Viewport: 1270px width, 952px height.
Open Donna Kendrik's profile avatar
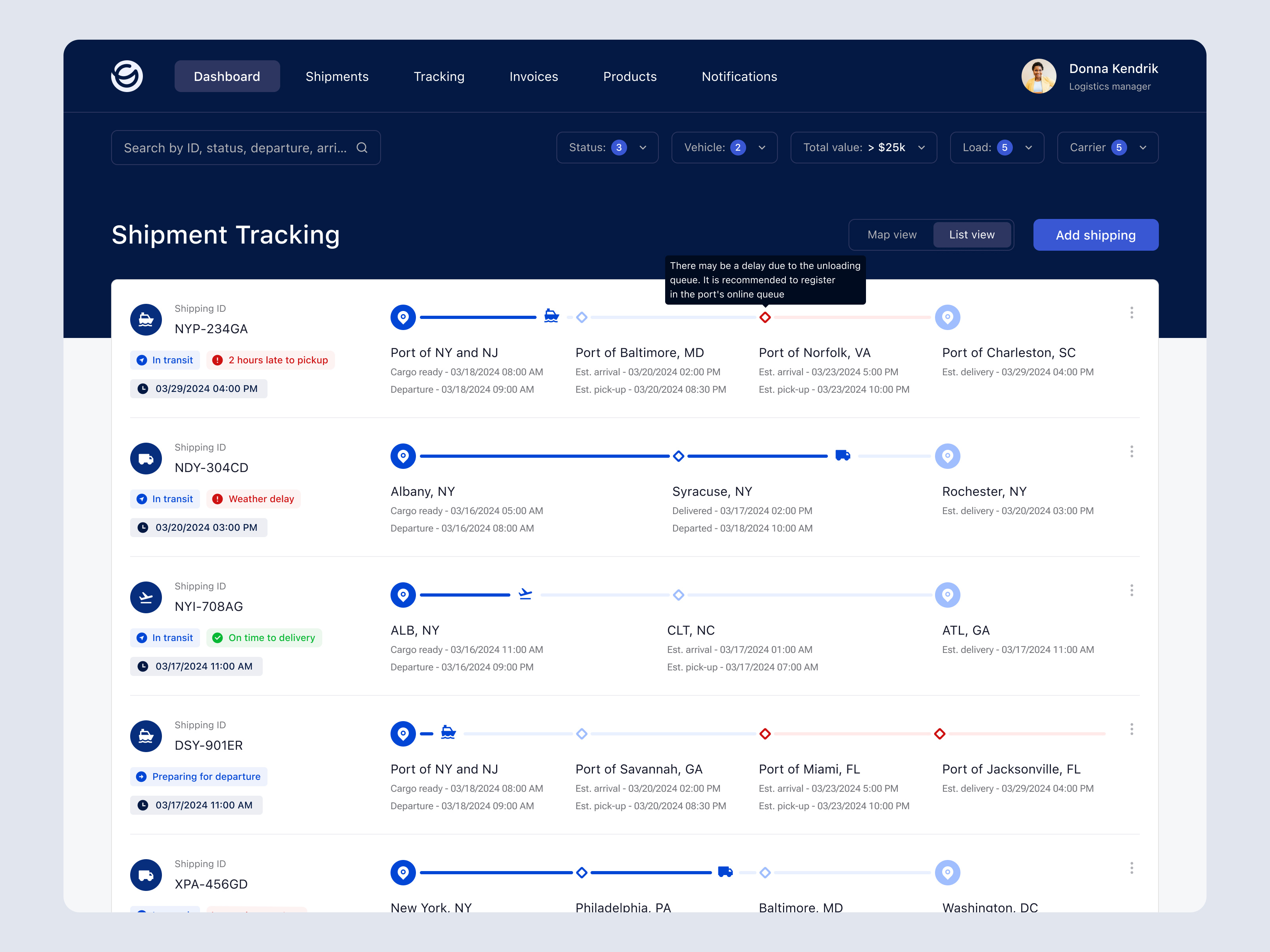tap(1039, 76)
